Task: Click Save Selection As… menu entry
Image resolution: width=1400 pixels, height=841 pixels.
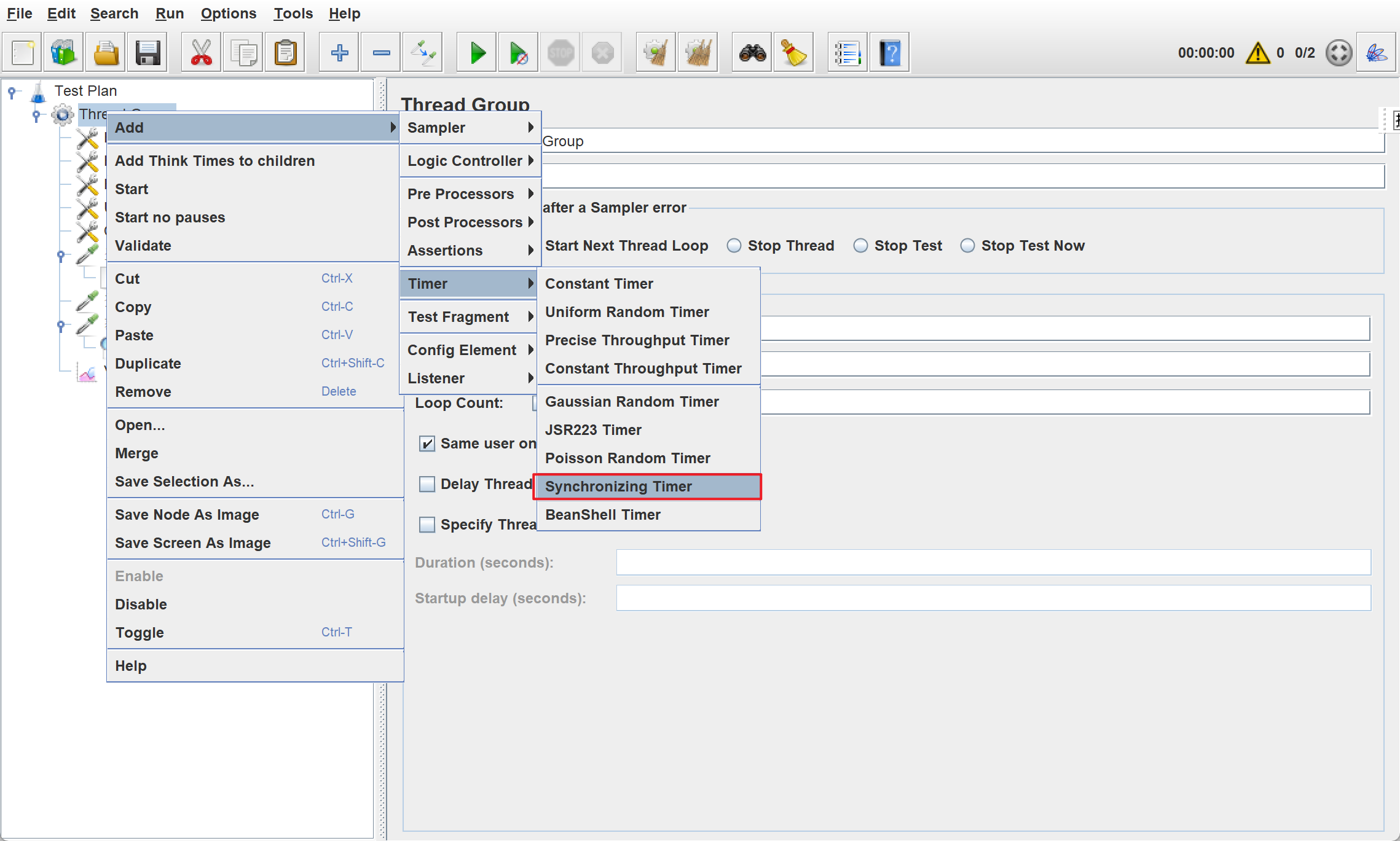Action: point(184,482)
